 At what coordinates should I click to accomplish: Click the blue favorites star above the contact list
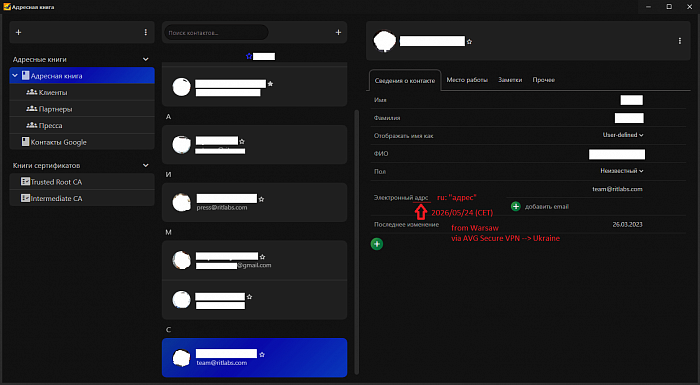click(x=249, y=56)
